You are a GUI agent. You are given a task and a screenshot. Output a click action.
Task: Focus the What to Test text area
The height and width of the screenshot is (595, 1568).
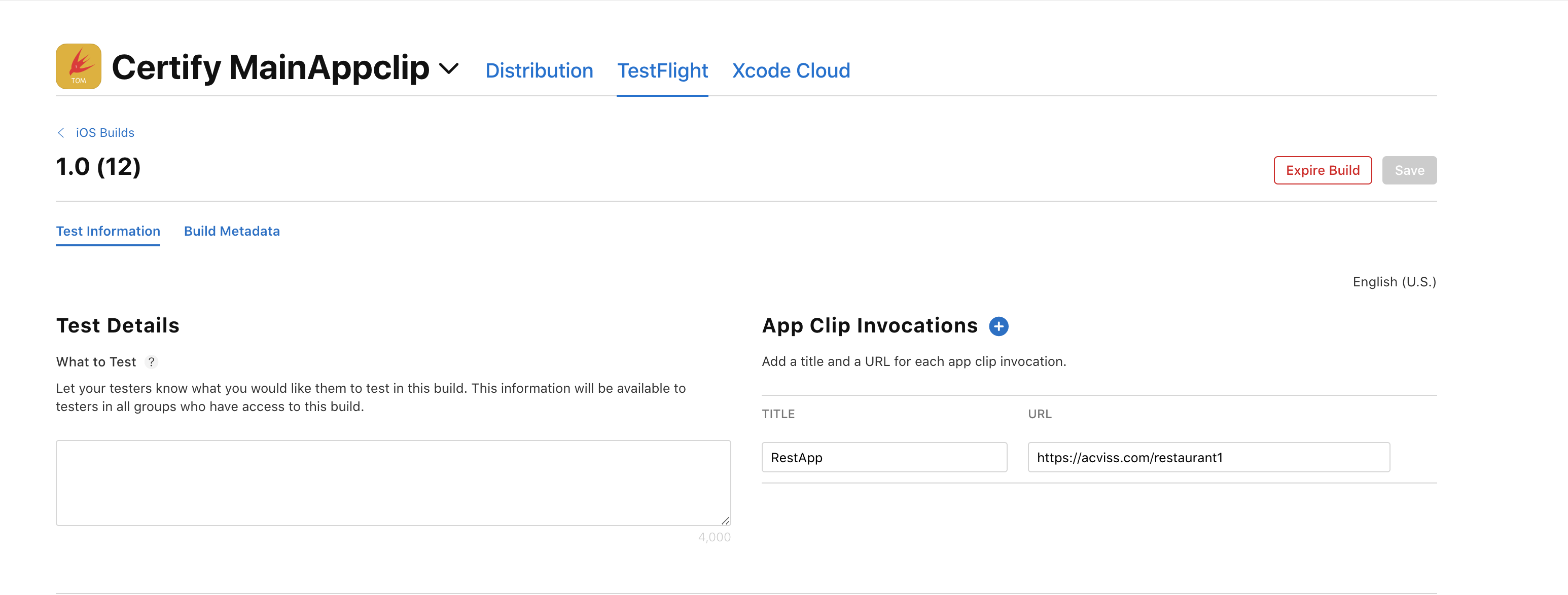point(393,482)
